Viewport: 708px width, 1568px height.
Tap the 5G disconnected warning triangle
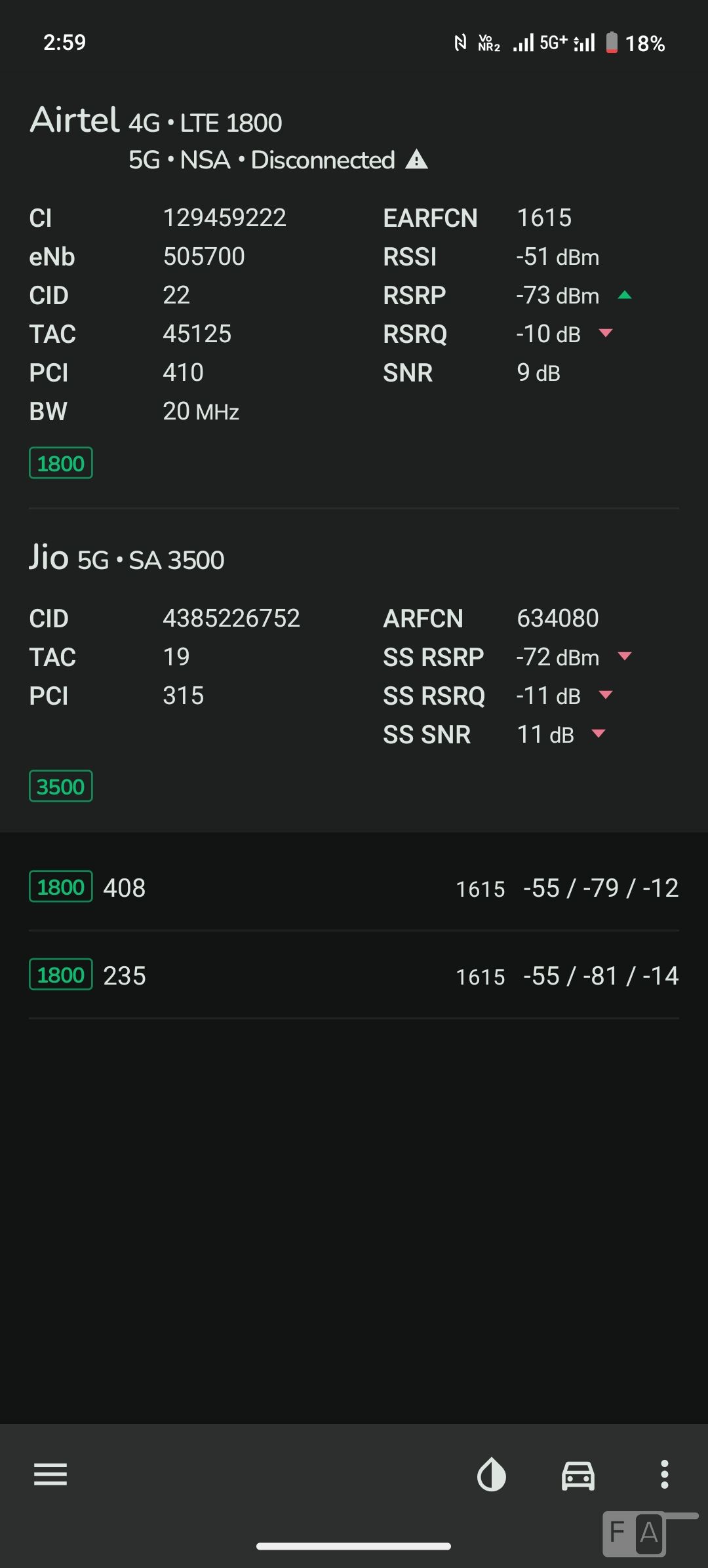tap(417, 160)
